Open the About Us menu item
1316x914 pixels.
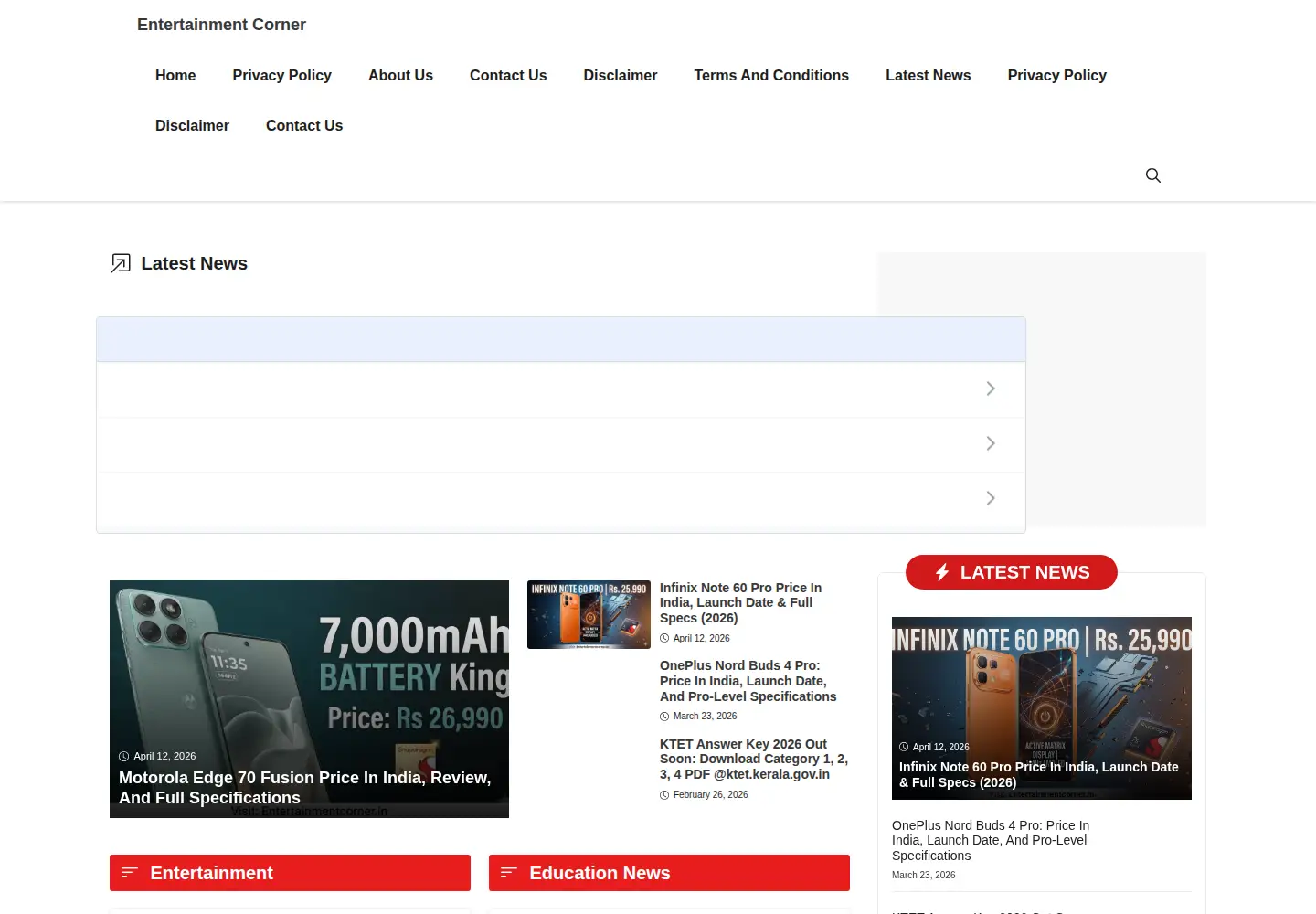pos(400,75)
